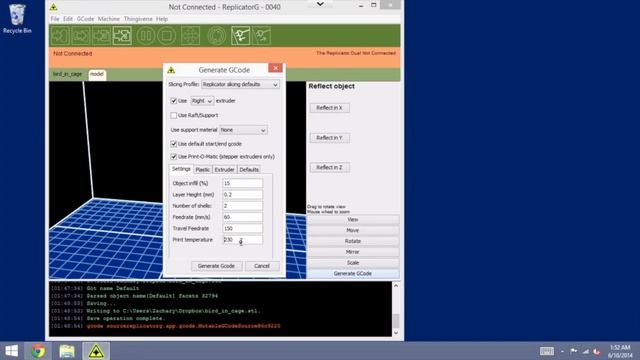Open the touch keyboard tray icon
Screen dimensions: 640x360
click(x=547, y=351)
